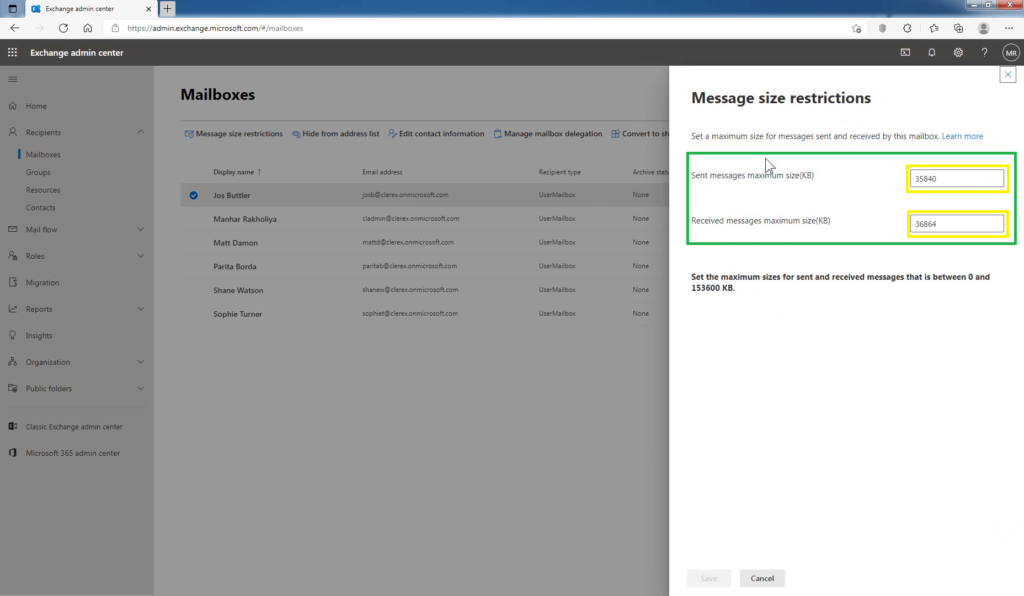Screen dimensions: 1024x596
Task: Click the Save button
Action: (709, 578)
